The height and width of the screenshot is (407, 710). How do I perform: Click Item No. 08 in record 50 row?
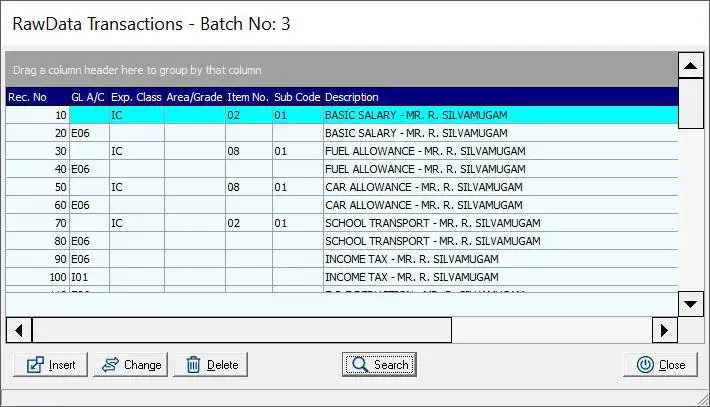click(x=249, y=187)
